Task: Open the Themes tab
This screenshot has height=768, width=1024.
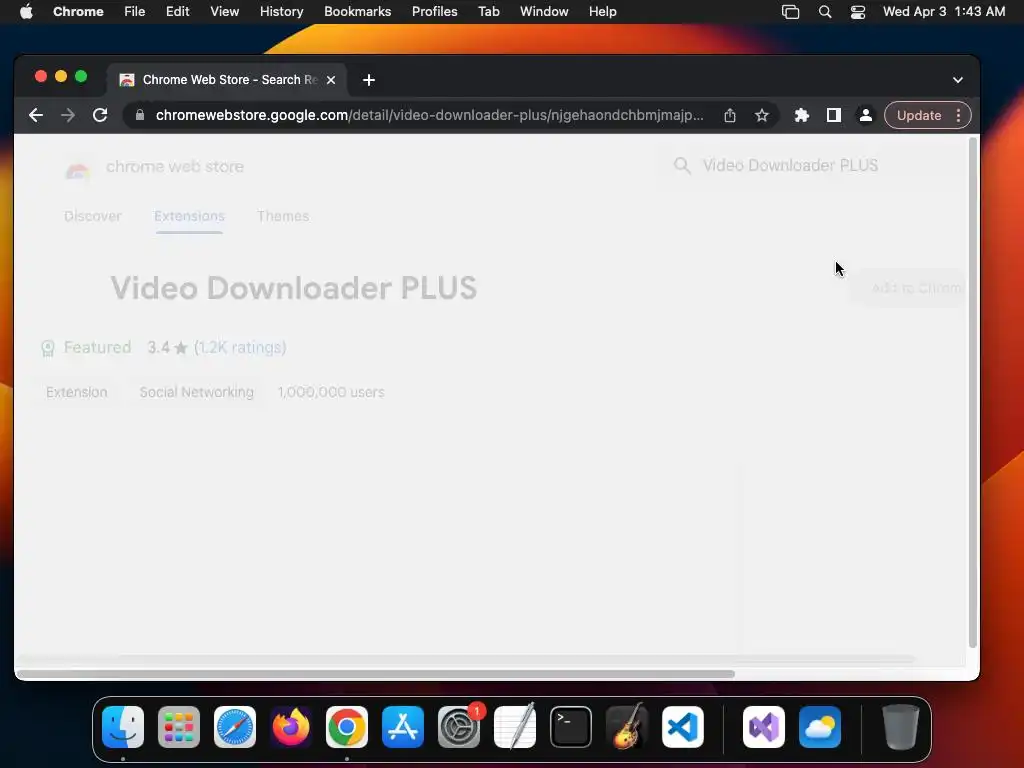Action: pos(283,216)
